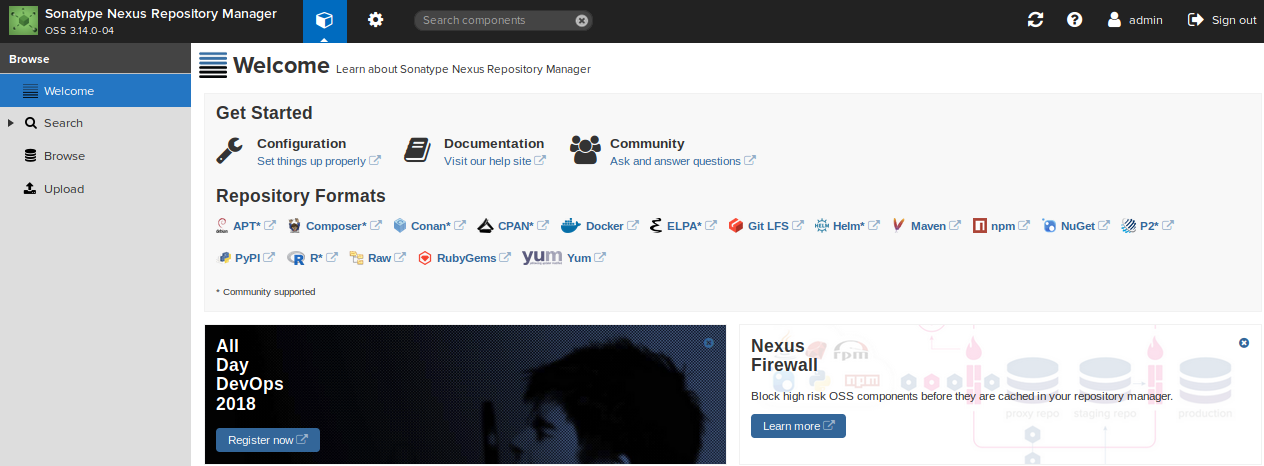Open the Yum format link
1264x466 pixels.
586,257
